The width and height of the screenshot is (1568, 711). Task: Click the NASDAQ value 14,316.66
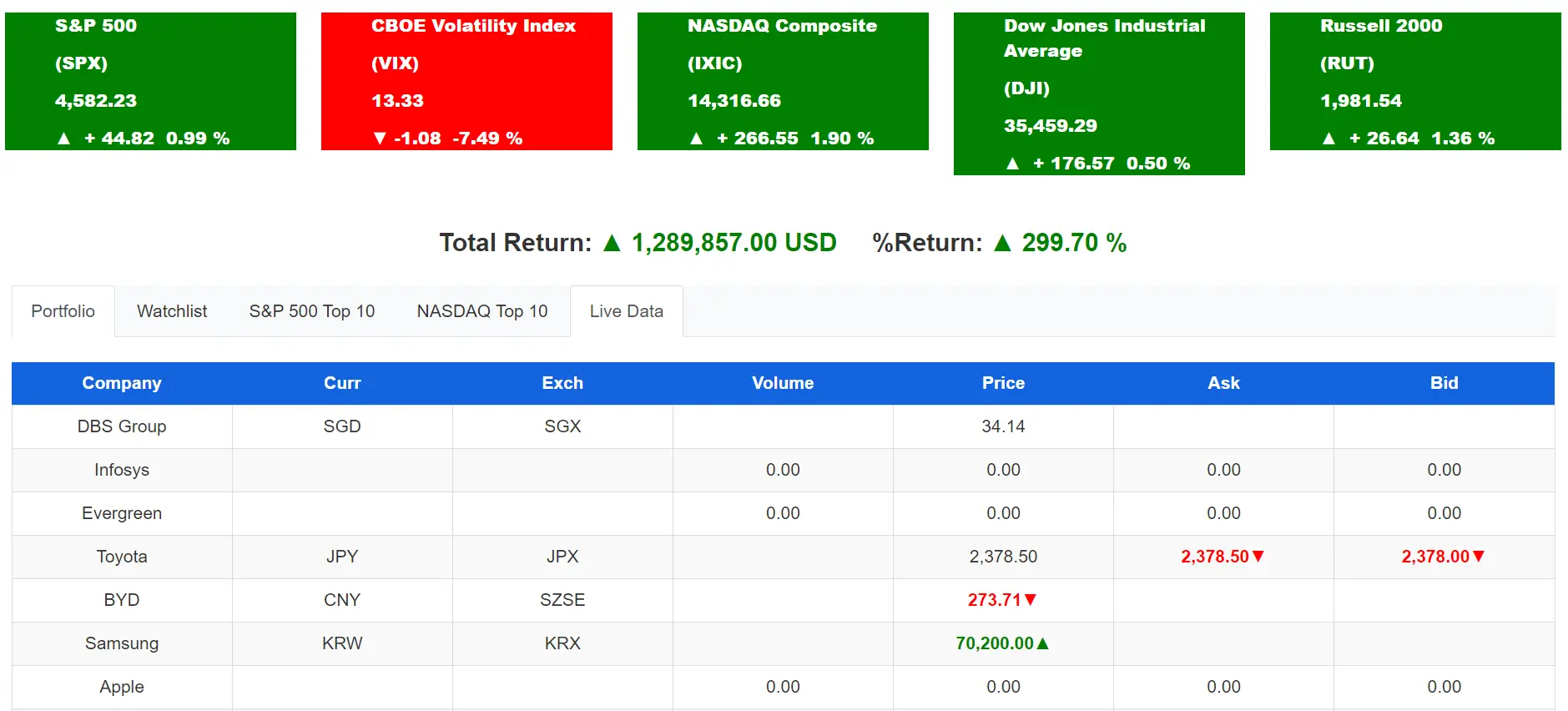734,101
